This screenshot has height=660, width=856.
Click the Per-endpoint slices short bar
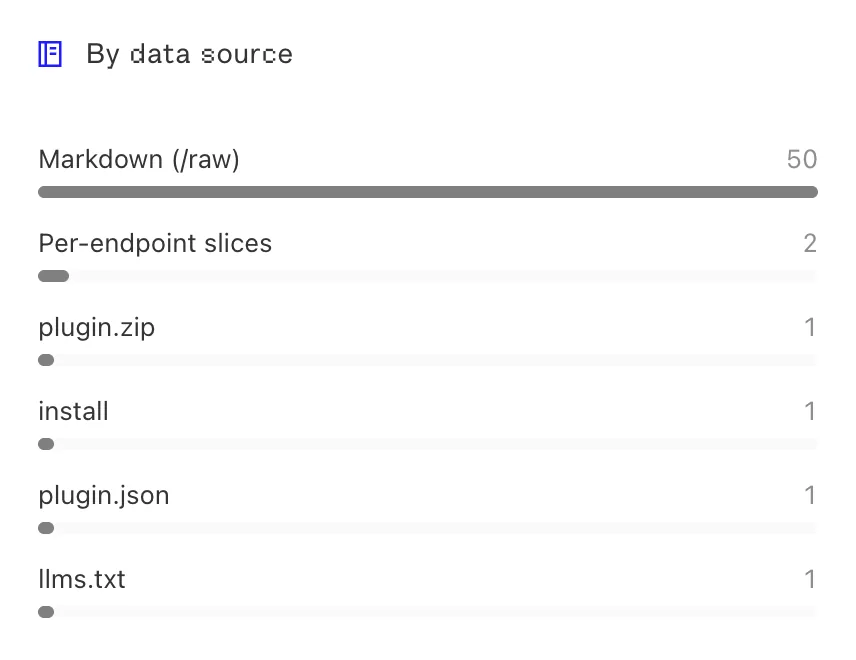tap(54, 276)
